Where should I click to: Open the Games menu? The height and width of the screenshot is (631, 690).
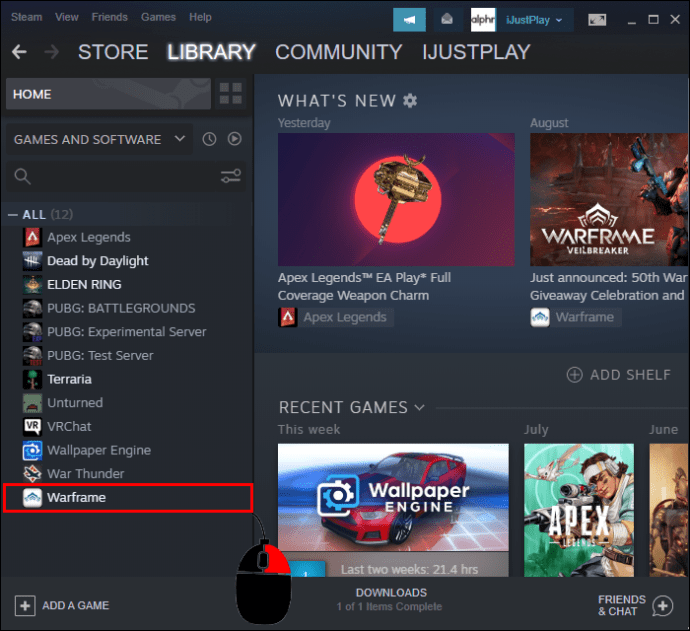tap(158, 17)
